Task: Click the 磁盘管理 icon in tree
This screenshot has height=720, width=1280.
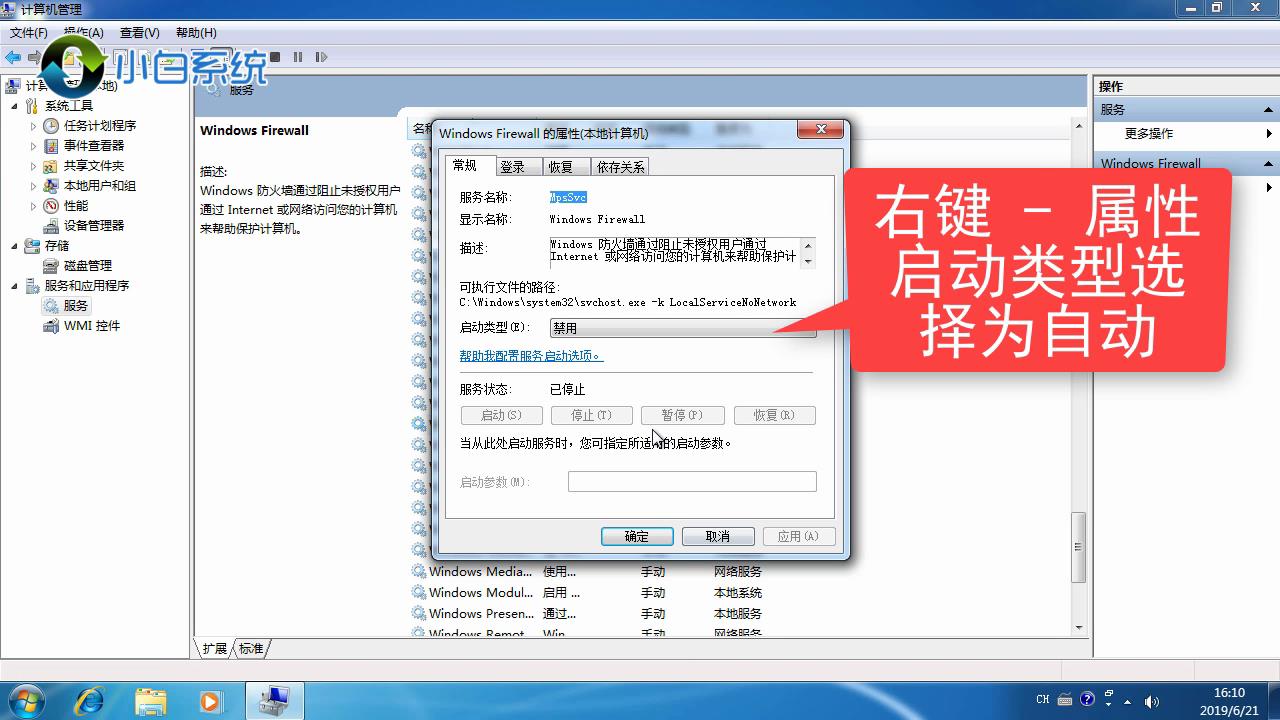Action: (x=51, y=266)
